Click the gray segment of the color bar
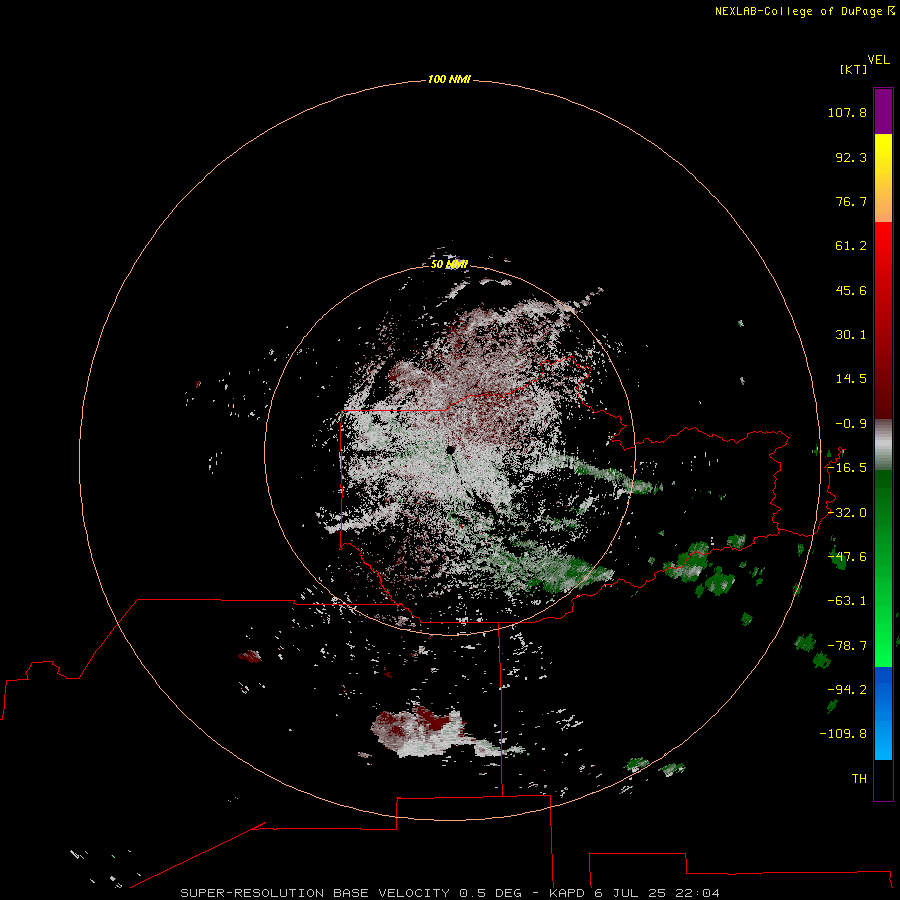The height and width of the screenshot is (900, 900). (x=883, y=445)
